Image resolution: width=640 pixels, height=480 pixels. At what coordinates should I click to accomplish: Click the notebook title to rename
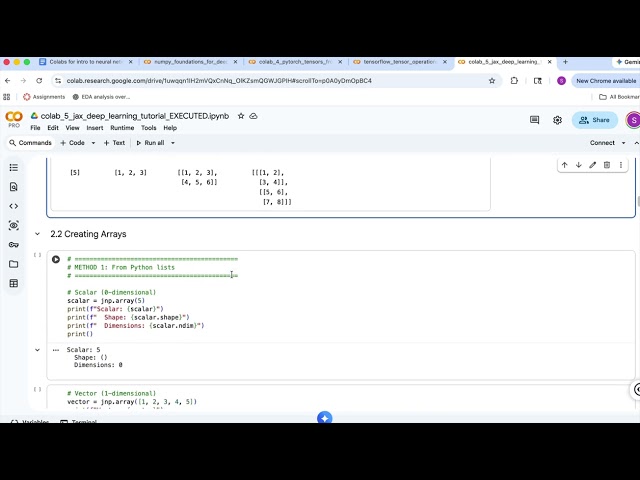[x=135, y=116]
